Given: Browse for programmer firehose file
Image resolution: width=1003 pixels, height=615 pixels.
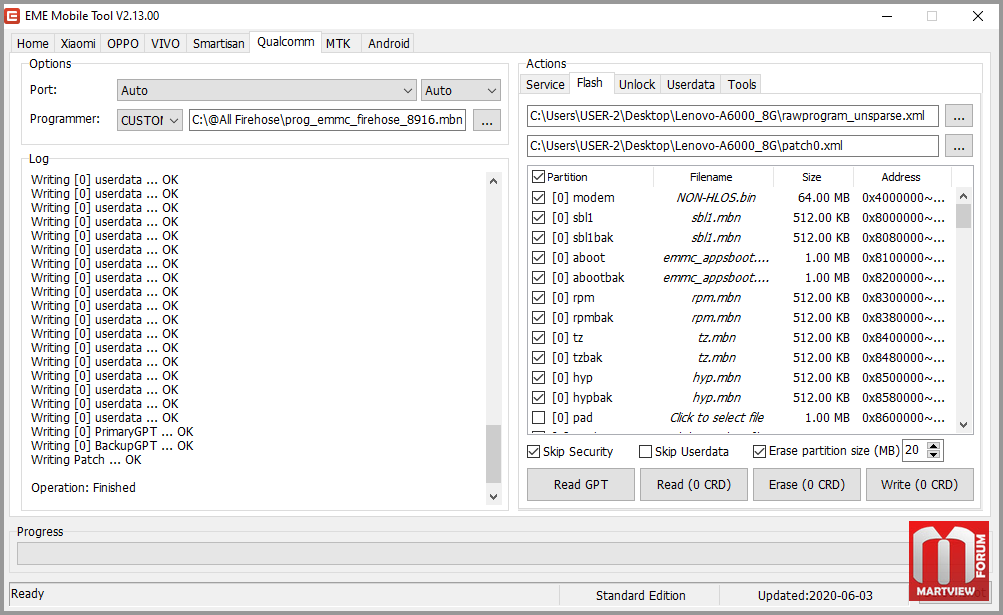Looking at the screenshot, I should coord(487,120).
